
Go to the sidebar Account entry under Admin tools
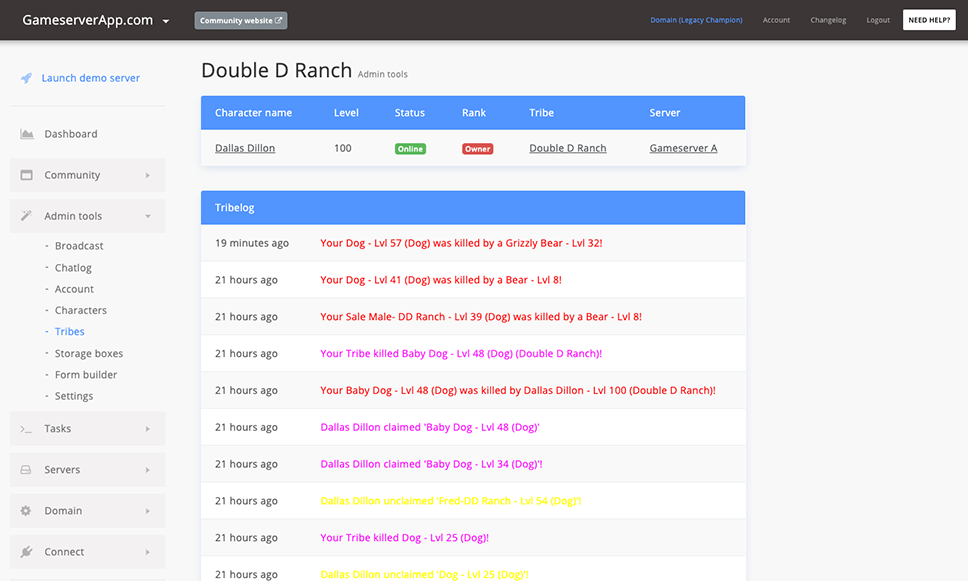(74, 289)
